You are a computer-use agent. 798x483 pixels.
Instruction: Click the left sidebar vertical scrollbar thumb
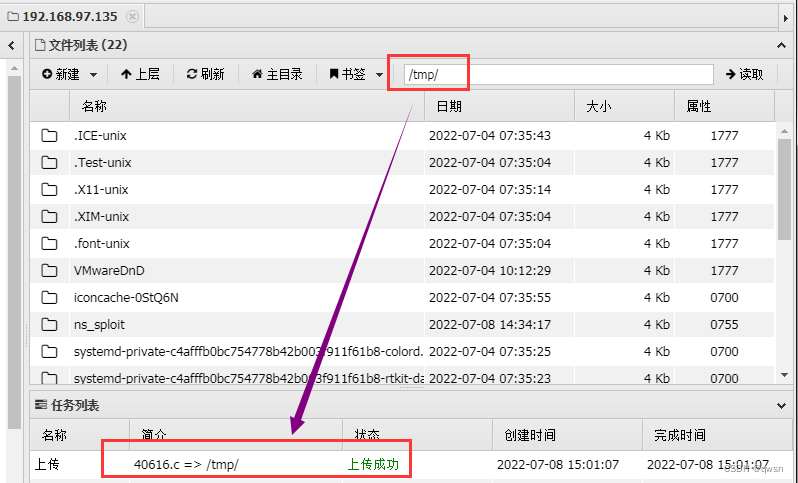(14, 252)
